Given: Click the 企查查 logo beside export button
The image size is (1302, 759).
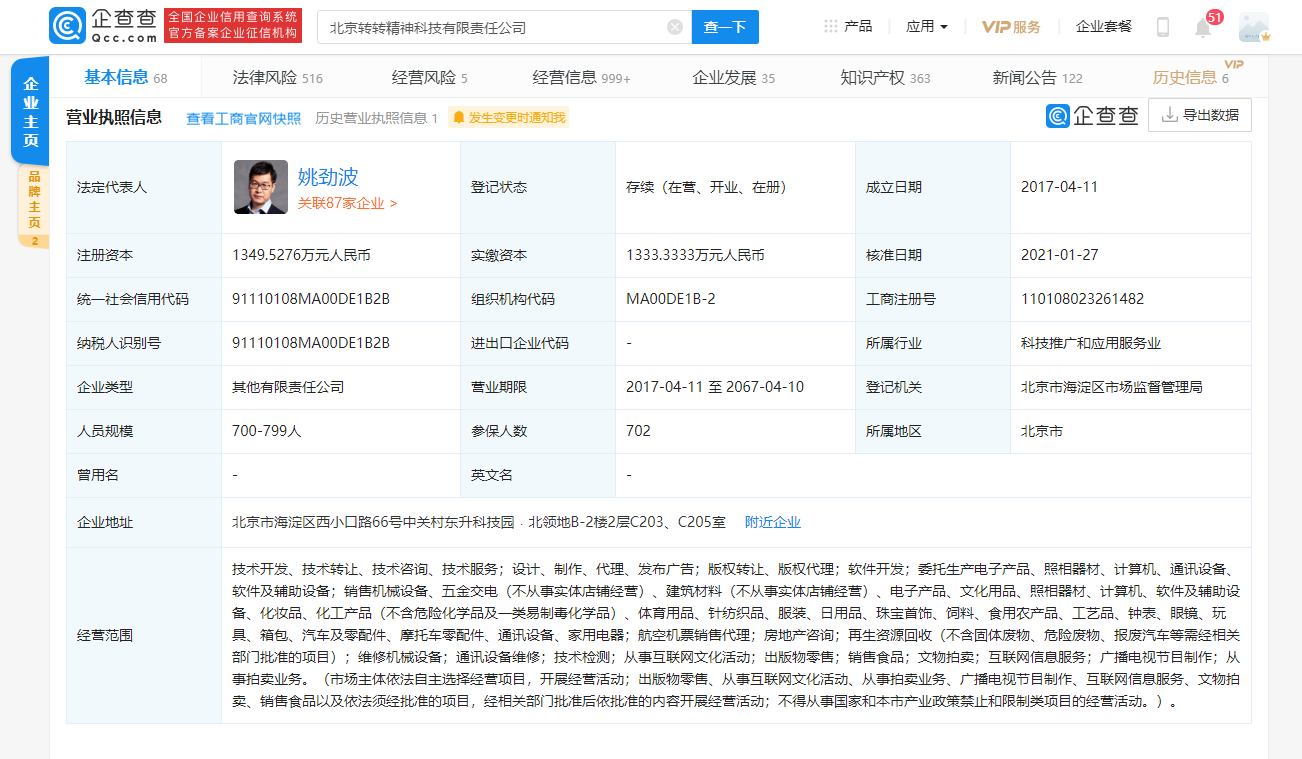Looking at the screenshot, I should (1092, 115).
